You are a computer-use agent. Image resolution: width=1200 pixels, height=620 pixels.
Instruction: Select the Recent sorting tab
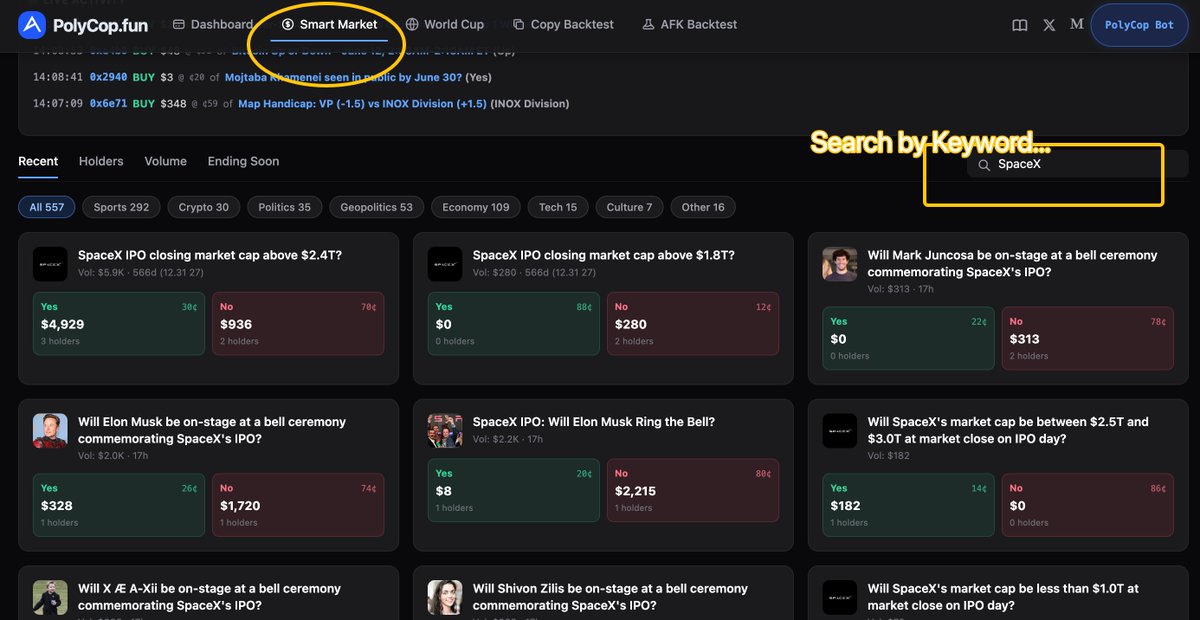[x=38, y=161]
